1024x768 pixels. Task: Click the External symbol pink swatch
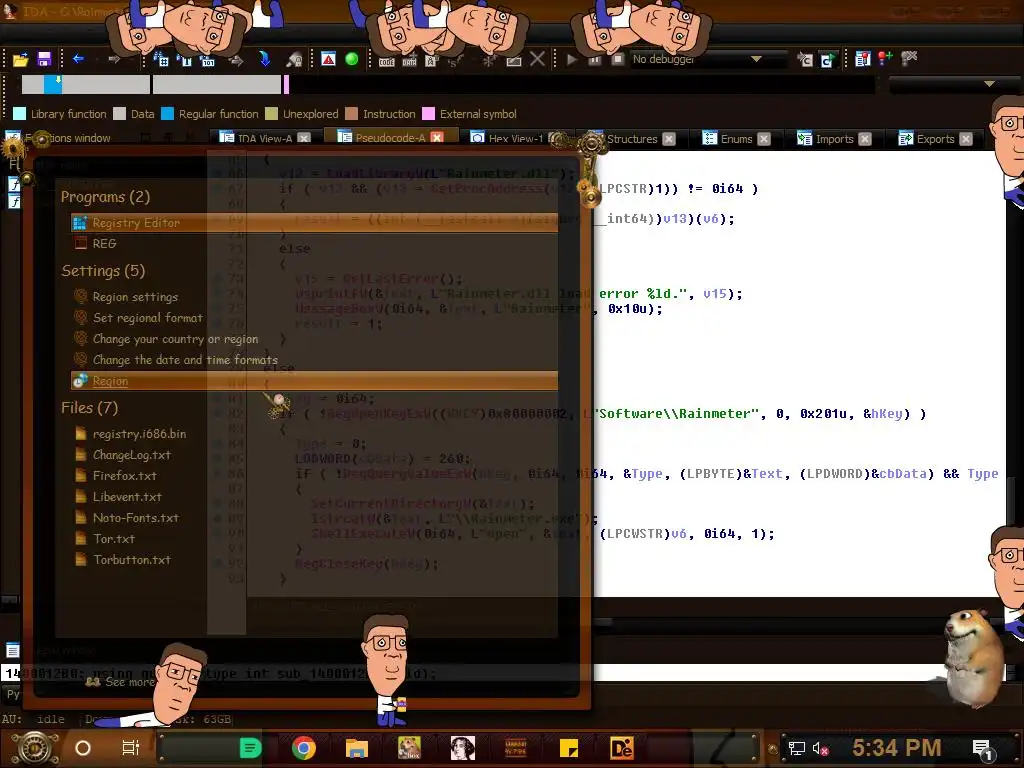pyautogui.click(x=428, y=114)
